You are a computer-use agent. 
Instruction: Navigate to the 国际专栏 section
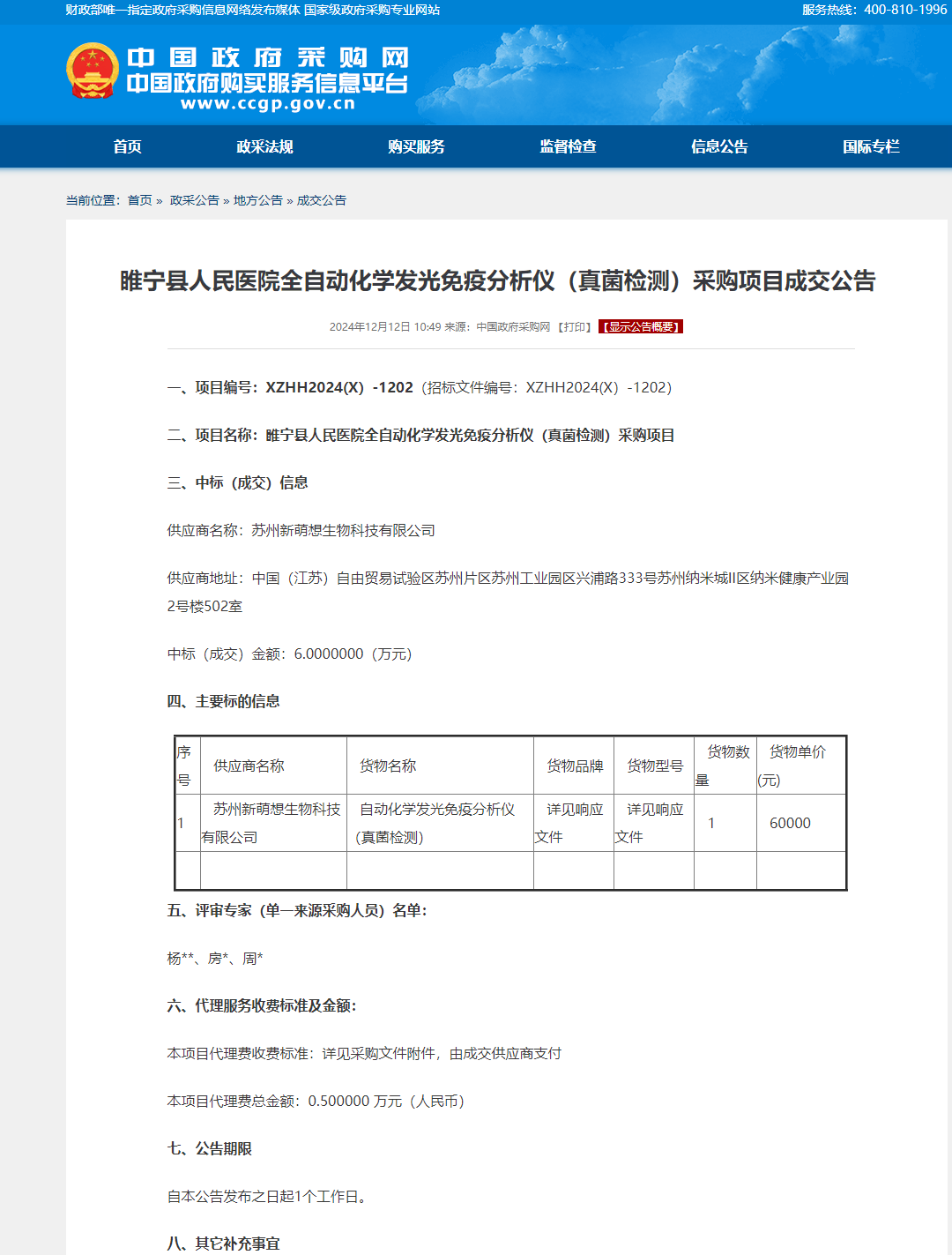pos(871,146)
